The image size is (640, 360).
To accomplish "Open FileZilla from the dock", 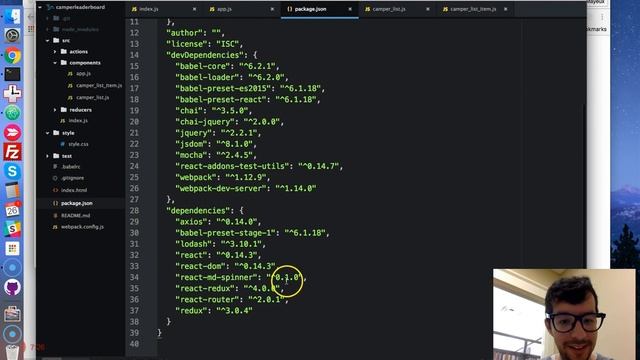I will click(12, 152).
